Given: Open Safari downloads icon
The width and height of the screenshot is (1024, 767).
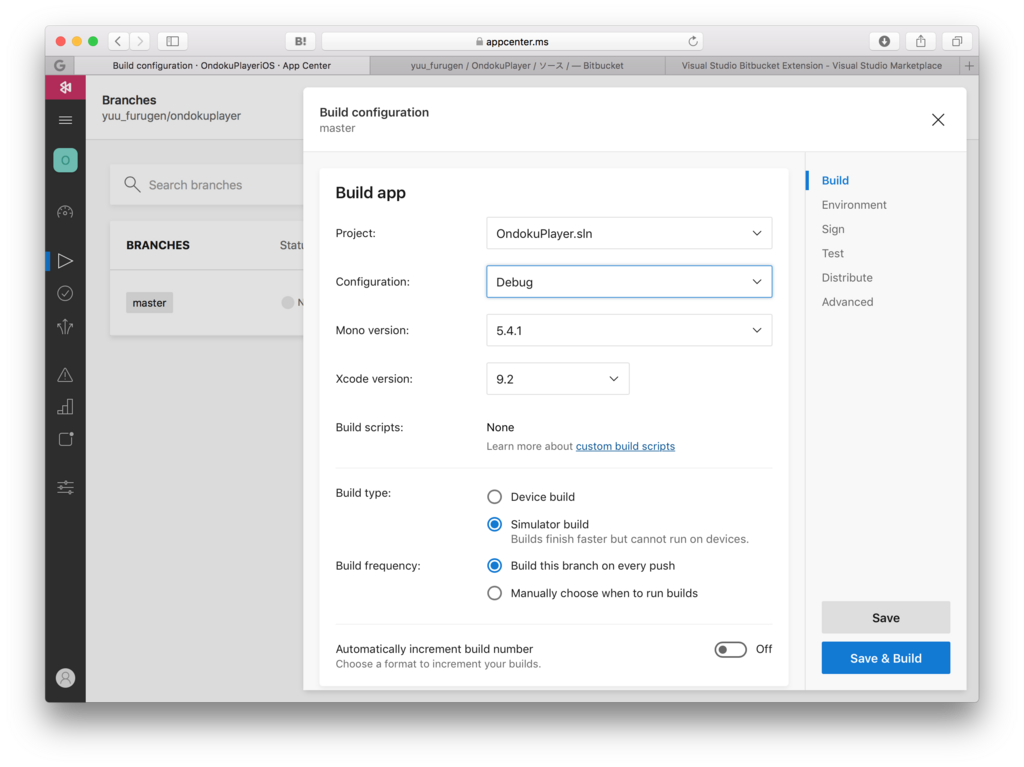Looking at the screenshot, I should pyautogui.click(x=884, y=41).
